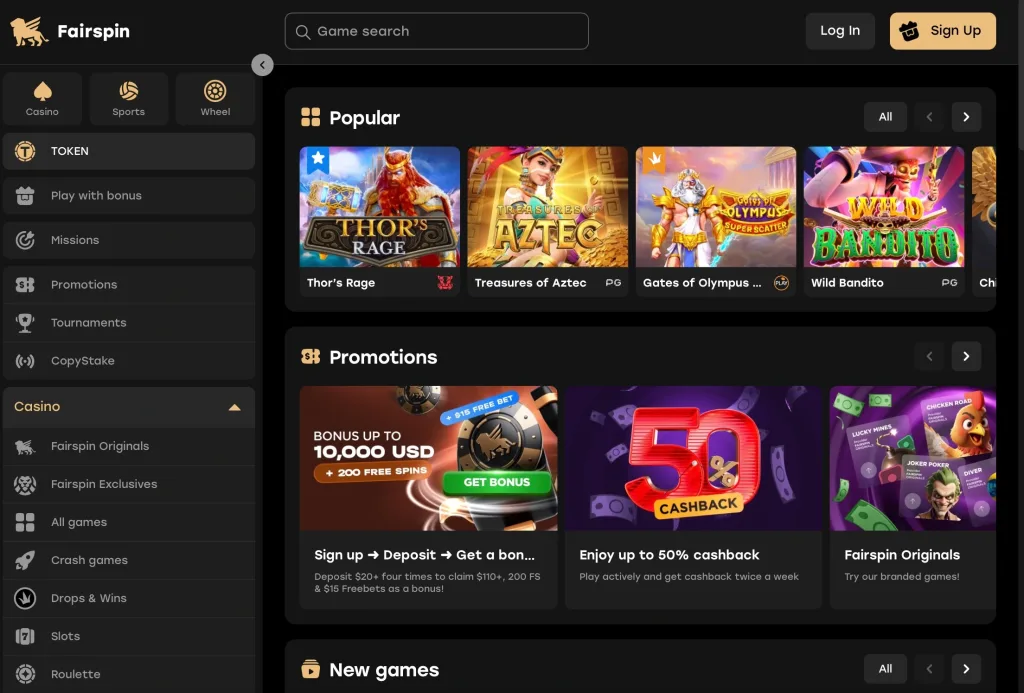Click the Popular previous arrow
The width and height of the screenshot is (1024, 693).
[x=929, y=117]
